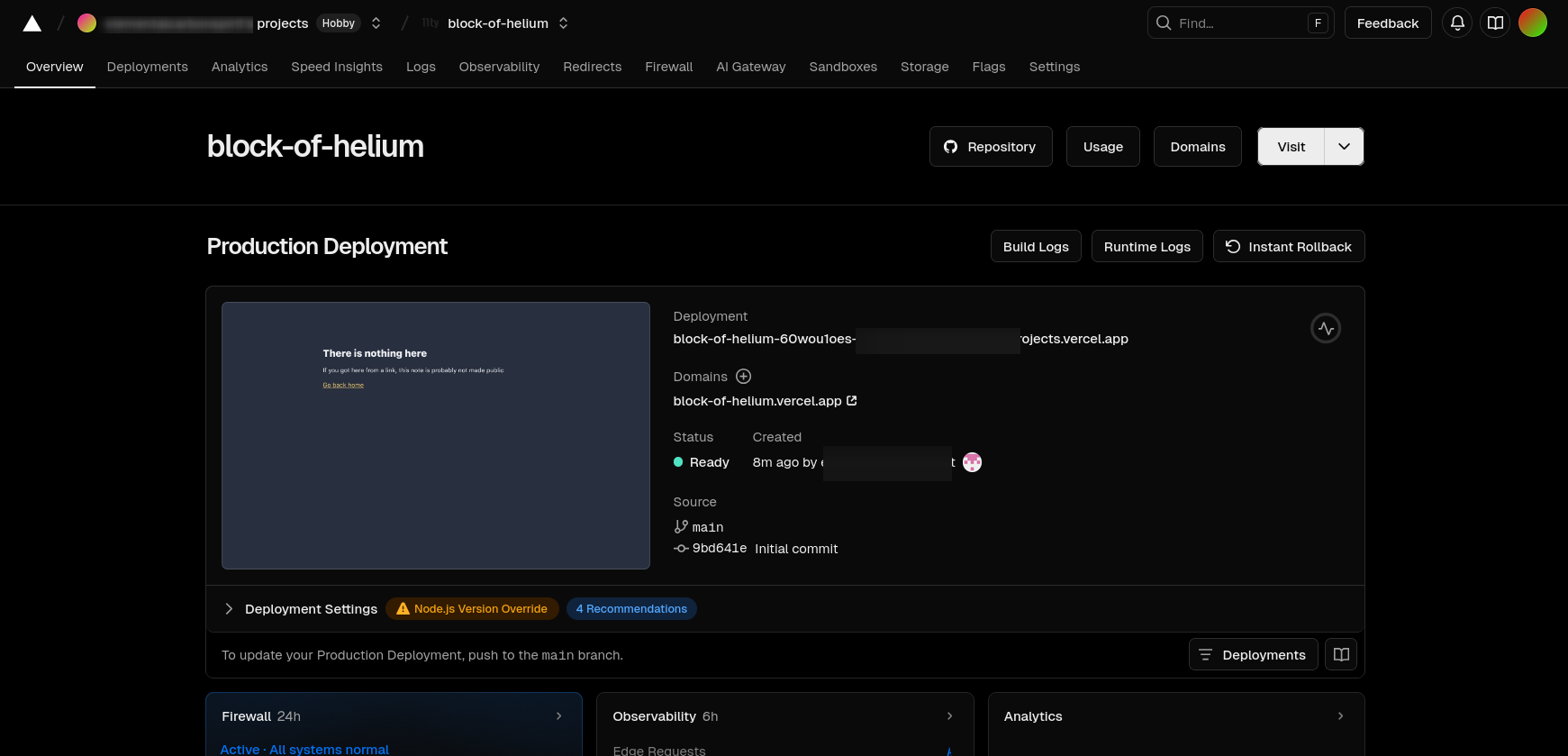Open notifications bell icon
The width and height of the screenshot is (1568, 756).
(x=1457, y=23)
